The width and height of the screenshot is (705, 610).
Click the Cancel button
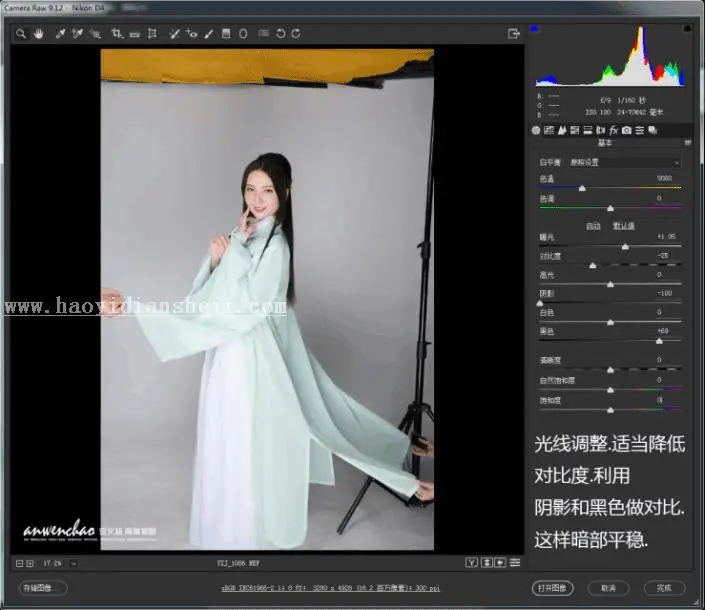[608, 588]
